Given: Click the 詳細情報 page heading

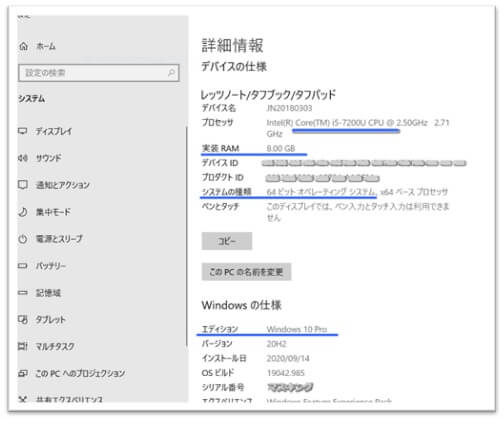Looking at the screenshot, I should coord(232,45).
